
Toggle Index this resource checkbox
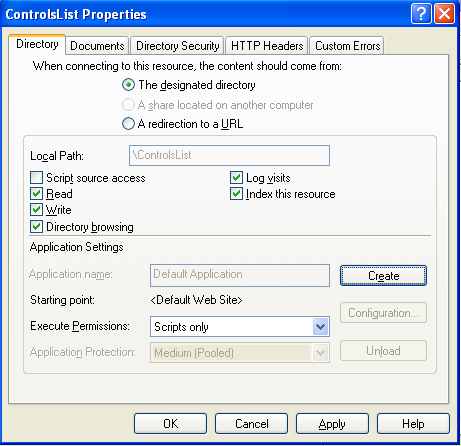click(x=236, y=194)
